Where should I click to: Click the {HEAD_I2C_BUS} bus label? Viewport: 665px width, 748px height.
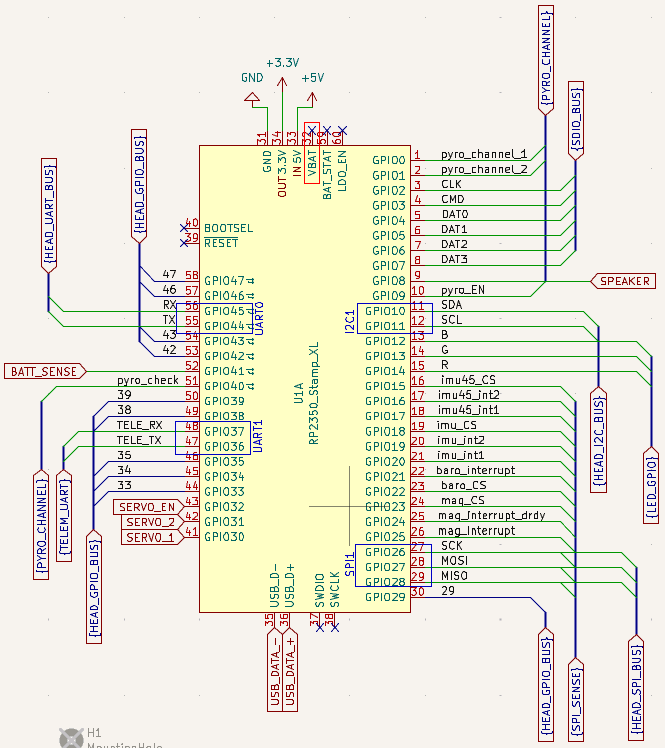click(x=598, y=441)
